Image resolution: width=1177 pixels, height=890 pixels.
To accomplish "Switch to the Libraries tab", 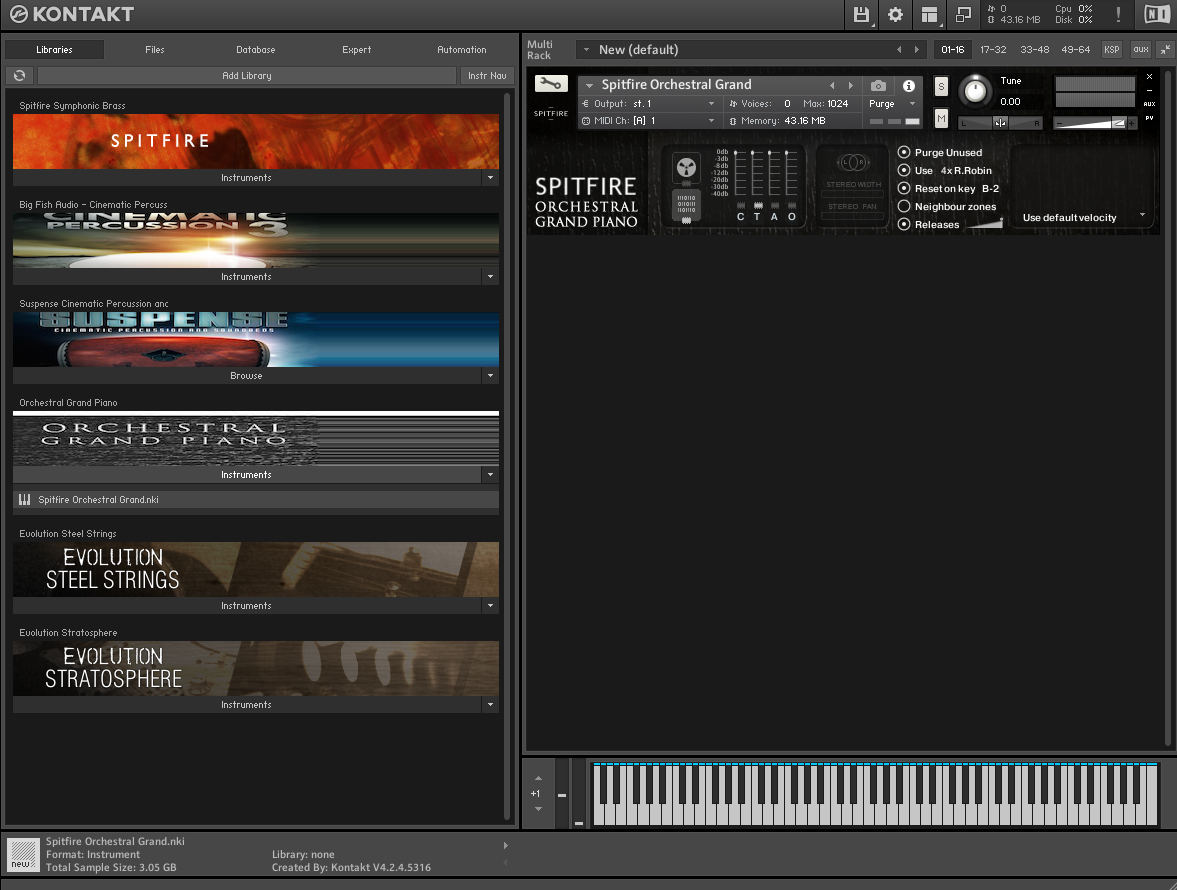I will (55, 50).
